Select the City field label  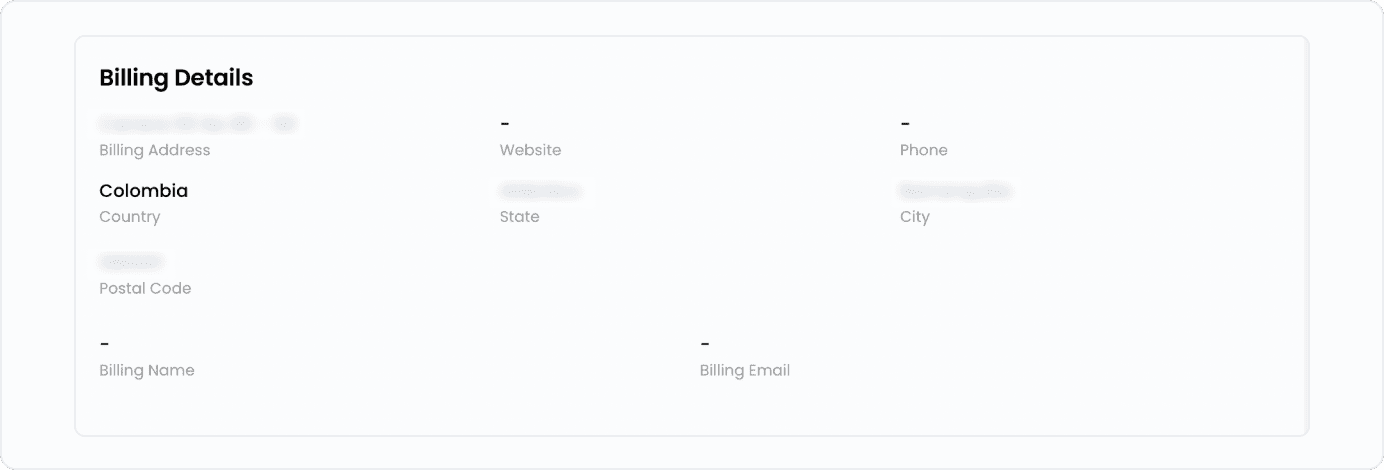(914, 217)
